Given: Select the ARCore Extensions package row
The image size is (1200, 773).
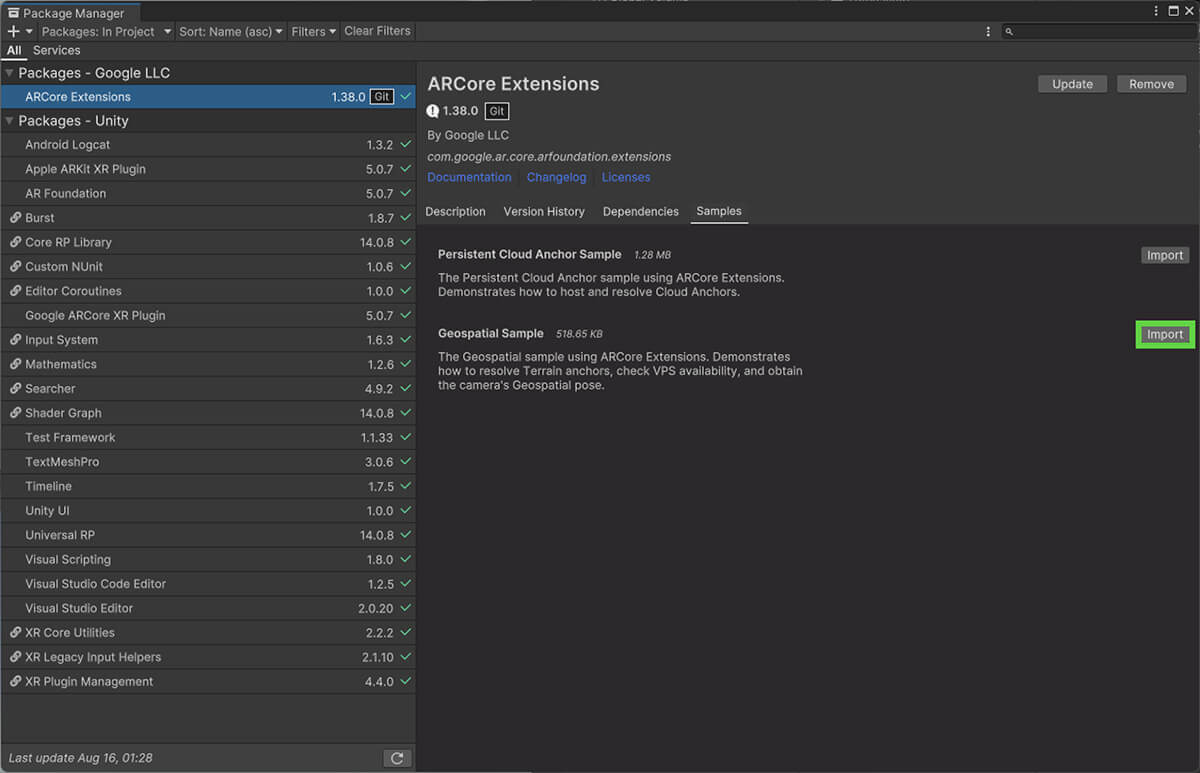Looking at the screenshot, I should pos(208,97).
